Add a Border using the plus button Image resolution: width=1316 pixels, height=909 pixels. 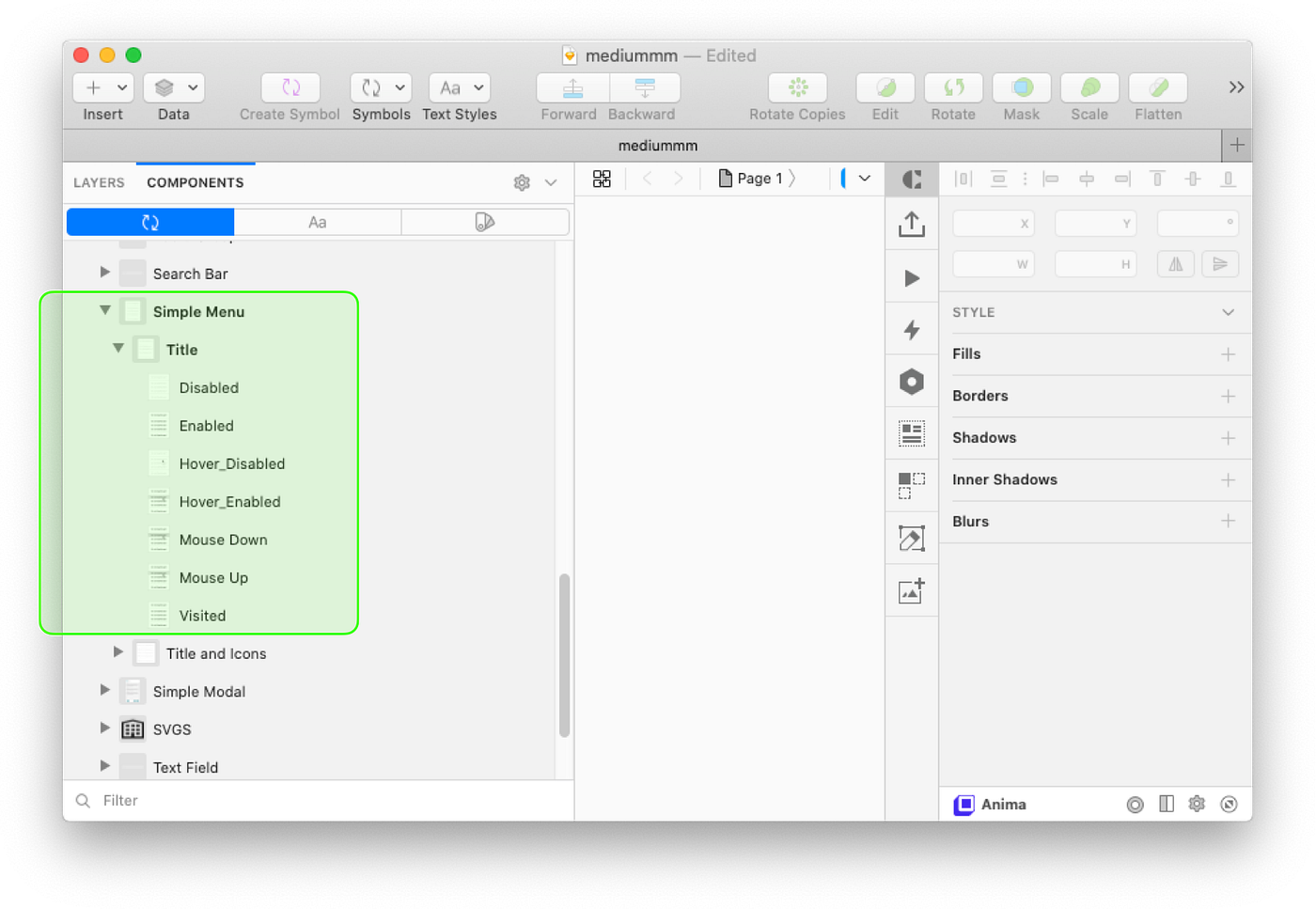(x=1229, y=396)
